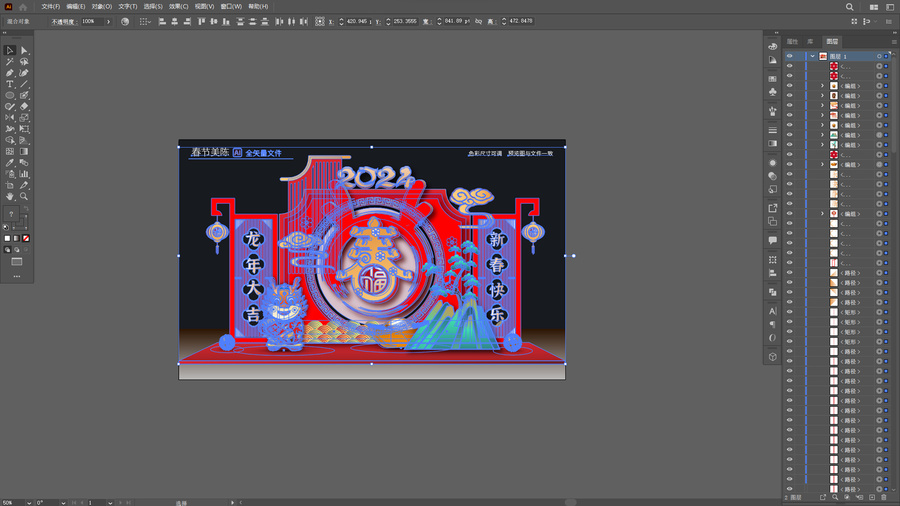Select the Pen tool
This screenshot has height=506, width=900.
pos(10,73)
